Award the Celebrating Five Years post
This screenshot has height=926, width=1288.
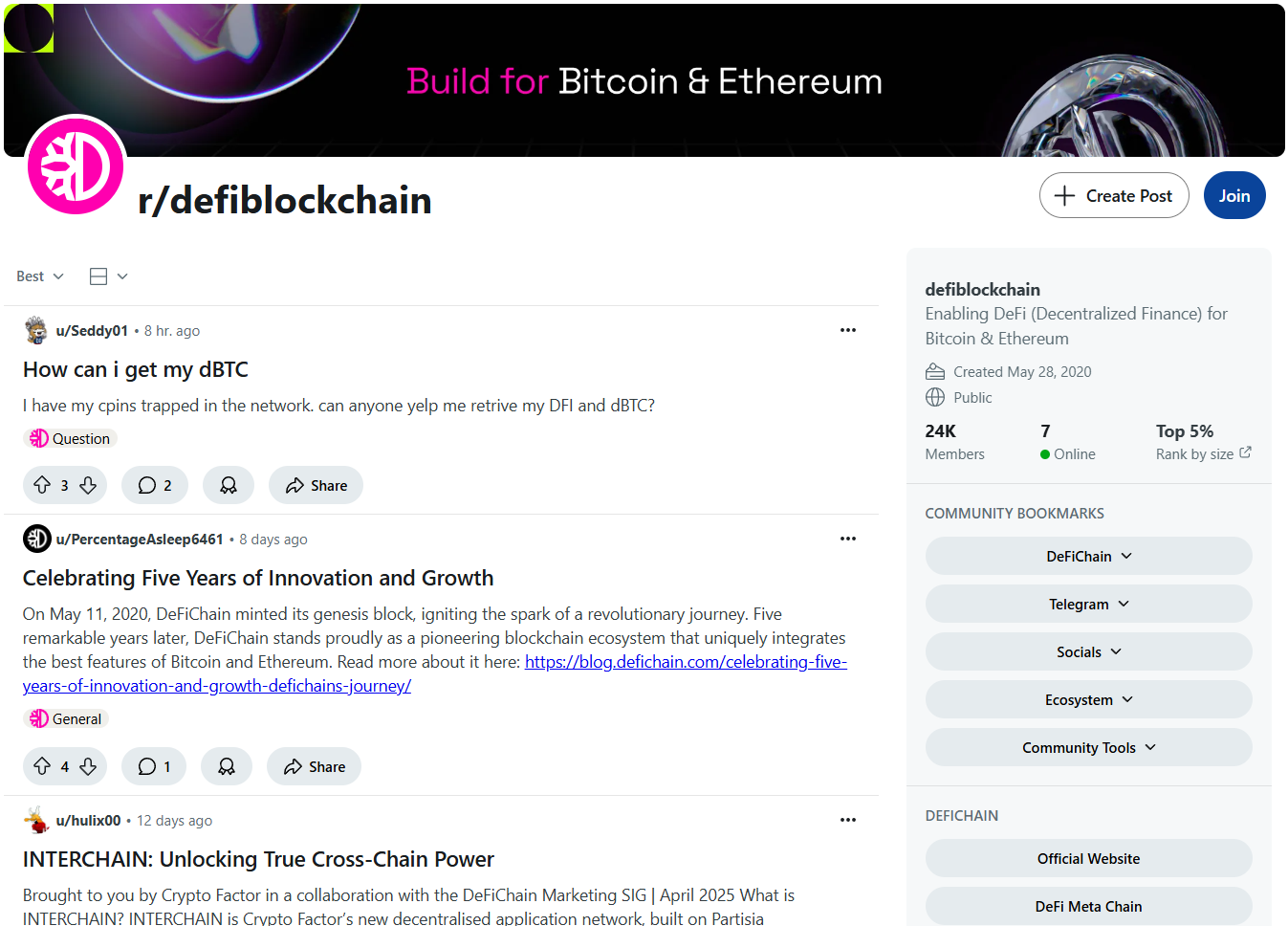coord(227,766)
